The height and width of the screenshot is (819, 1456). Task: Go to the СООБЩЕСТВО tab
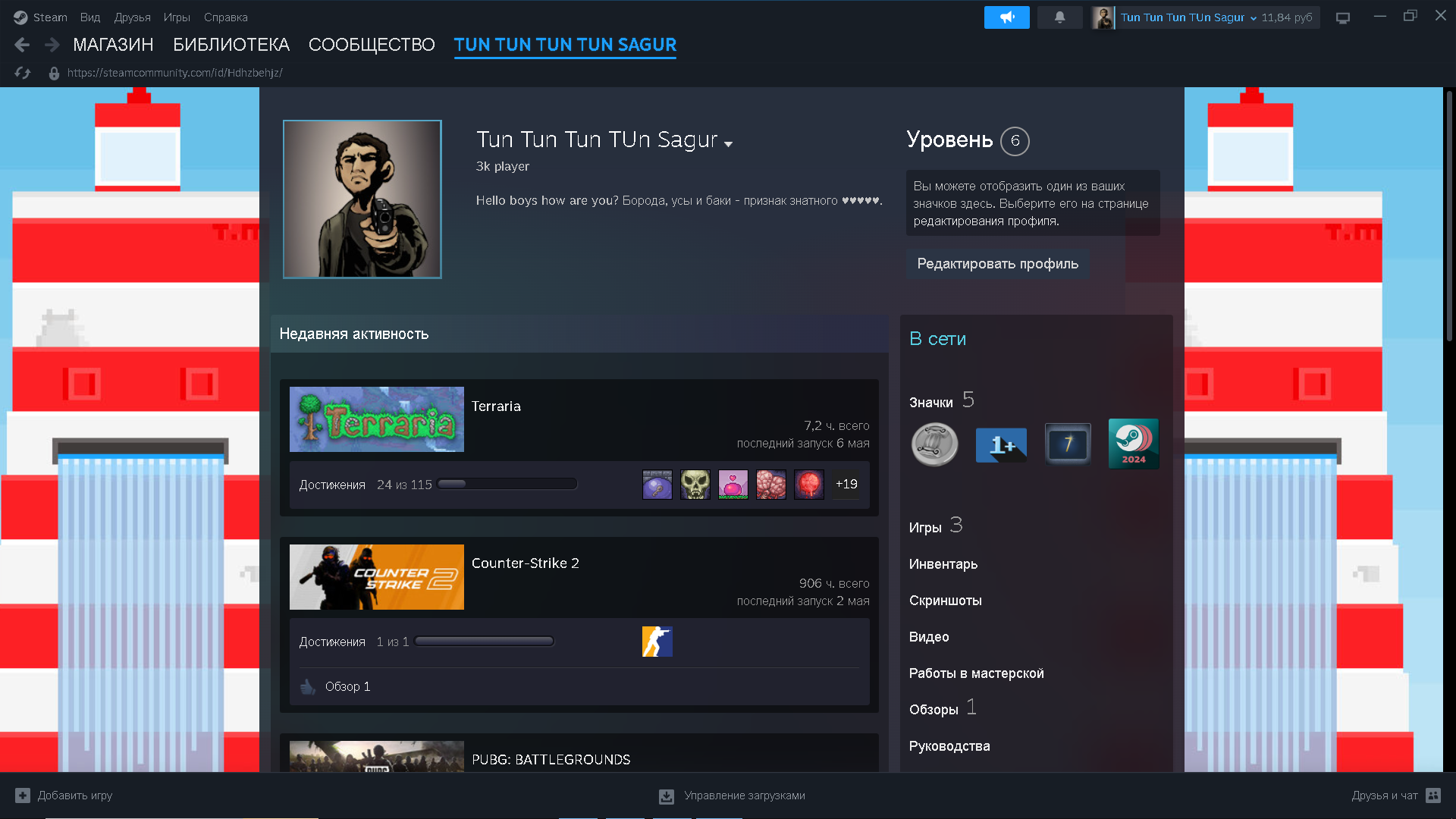tap(372, 45)
